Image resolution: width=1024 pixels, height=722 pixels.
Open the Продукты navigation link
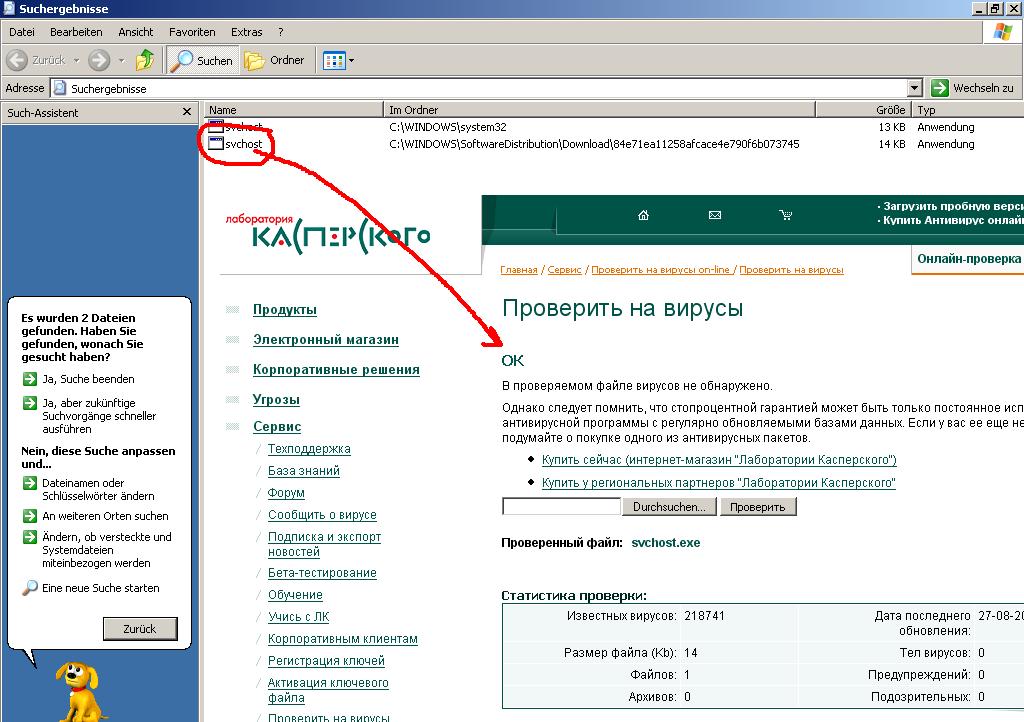click(285, 310)
